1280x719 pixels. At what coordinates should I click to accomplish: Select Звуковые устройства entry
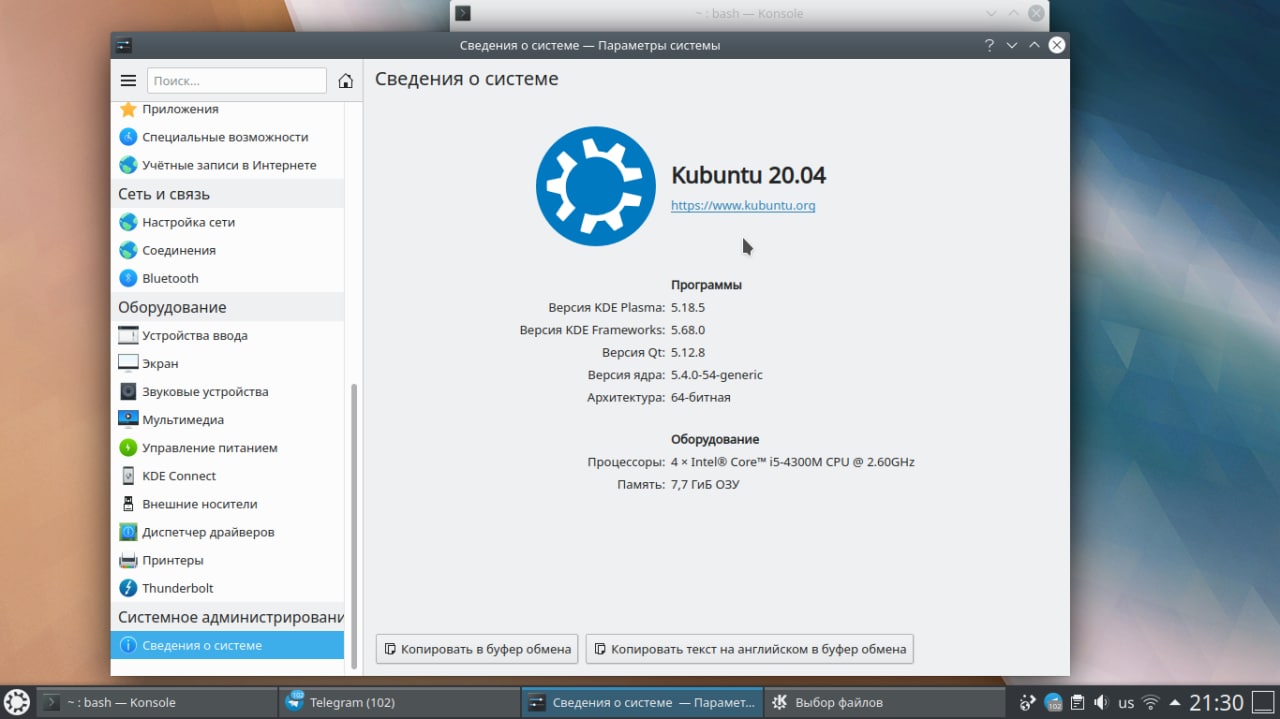[x=227, y=391]
